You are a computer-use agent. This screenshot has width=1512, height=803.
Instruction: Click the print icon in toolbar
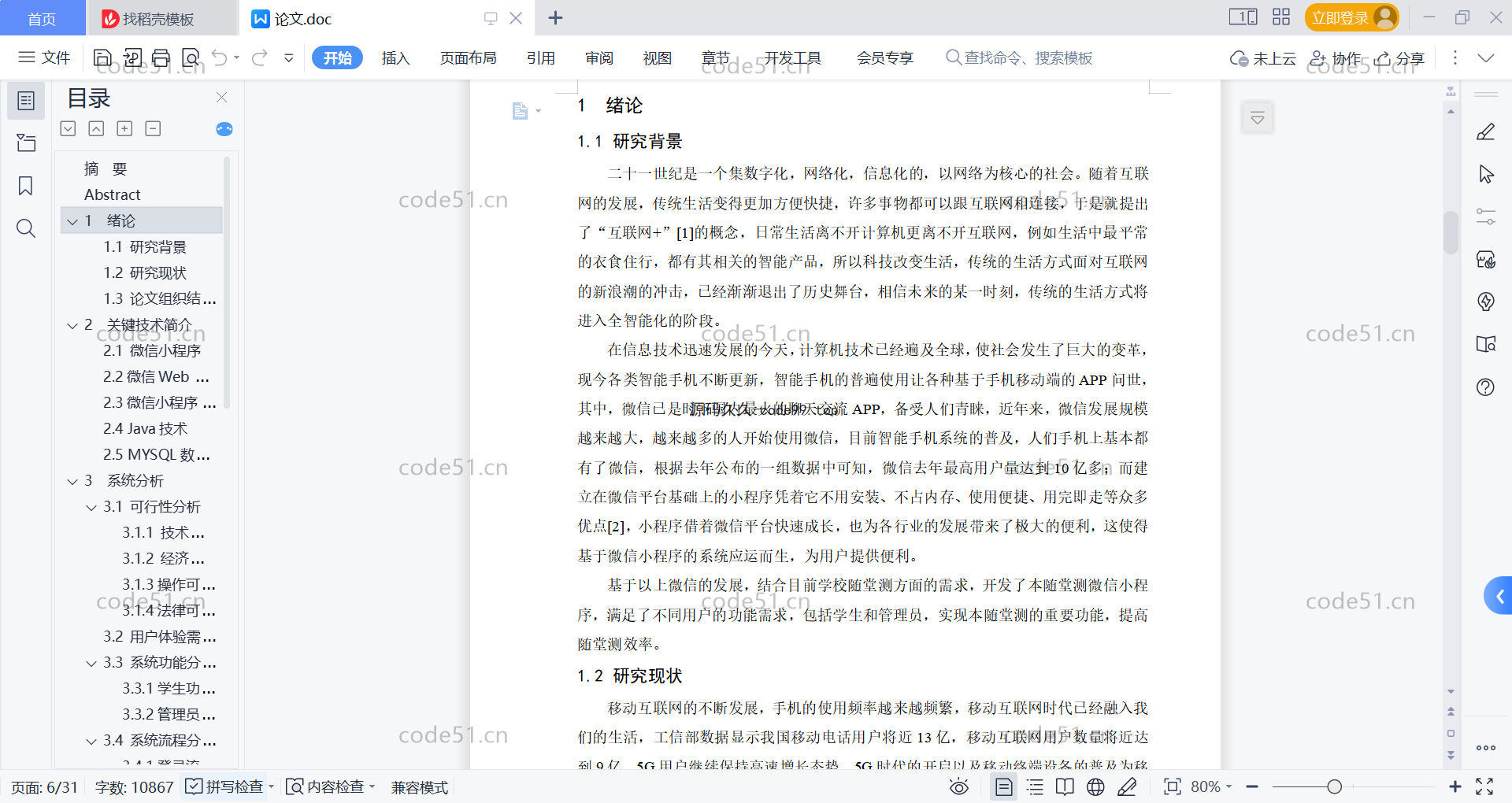tap(161, 57)
